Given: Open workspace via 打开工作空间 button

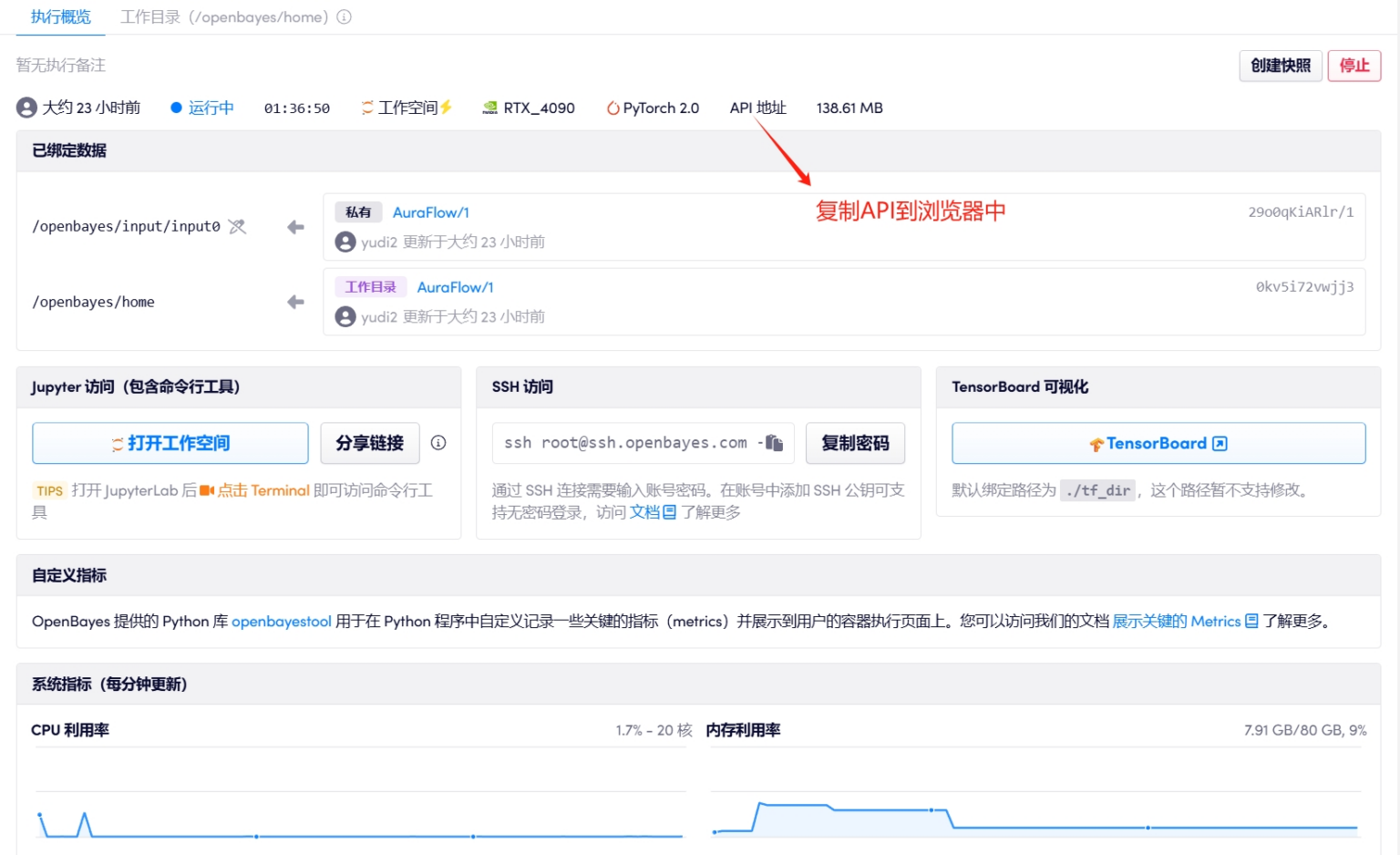Looking at the screenshot, I should (x=170, y=443).
